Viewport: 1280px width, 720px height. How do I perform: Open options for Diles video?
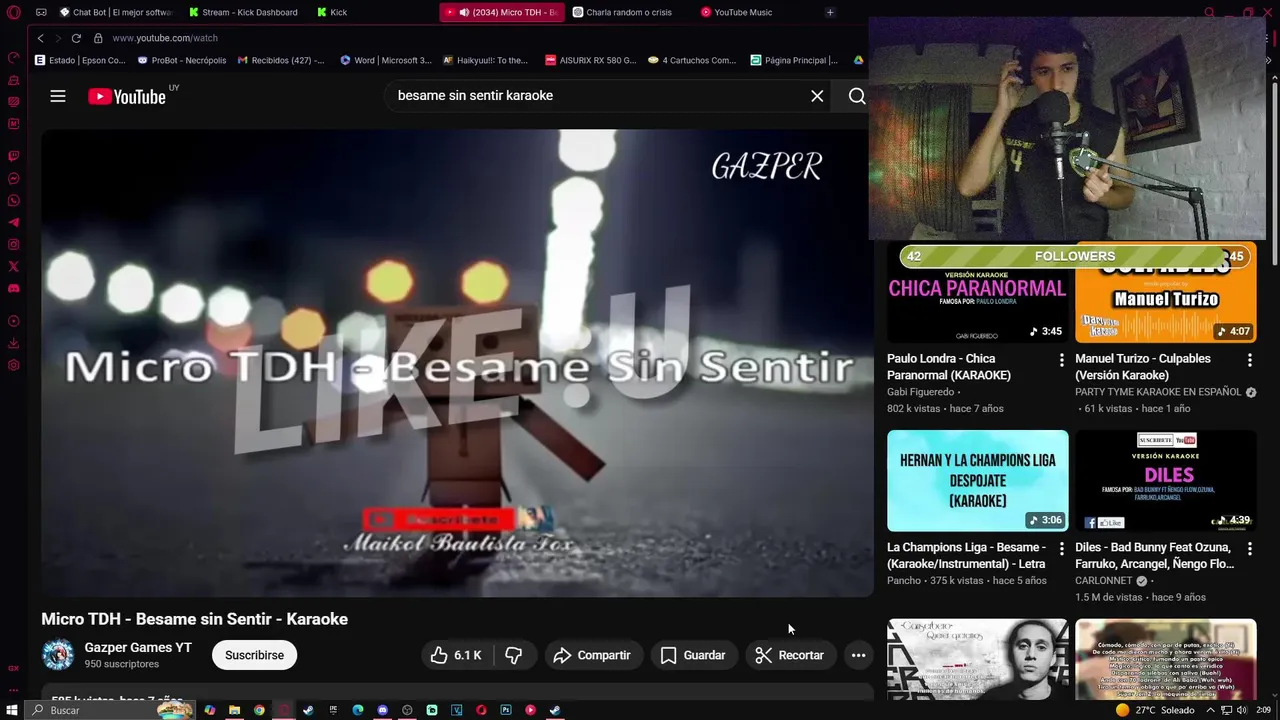tap(1249, 548)
